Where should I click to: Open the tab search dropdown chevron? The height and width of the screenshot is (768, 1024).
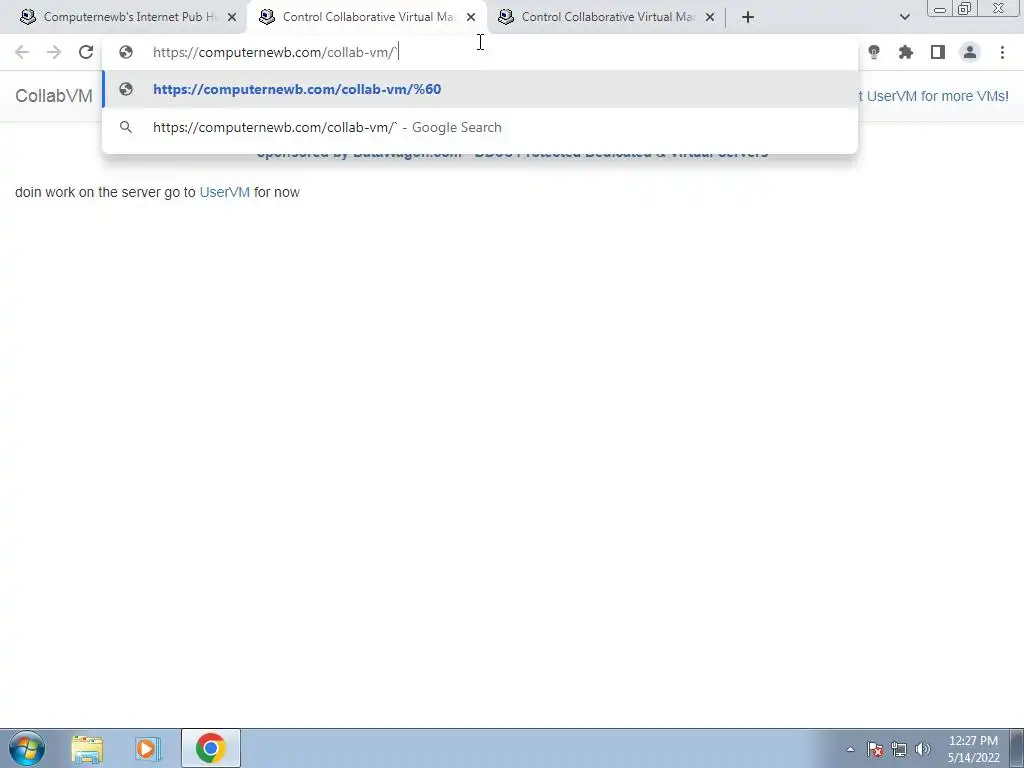pos(904,17)
